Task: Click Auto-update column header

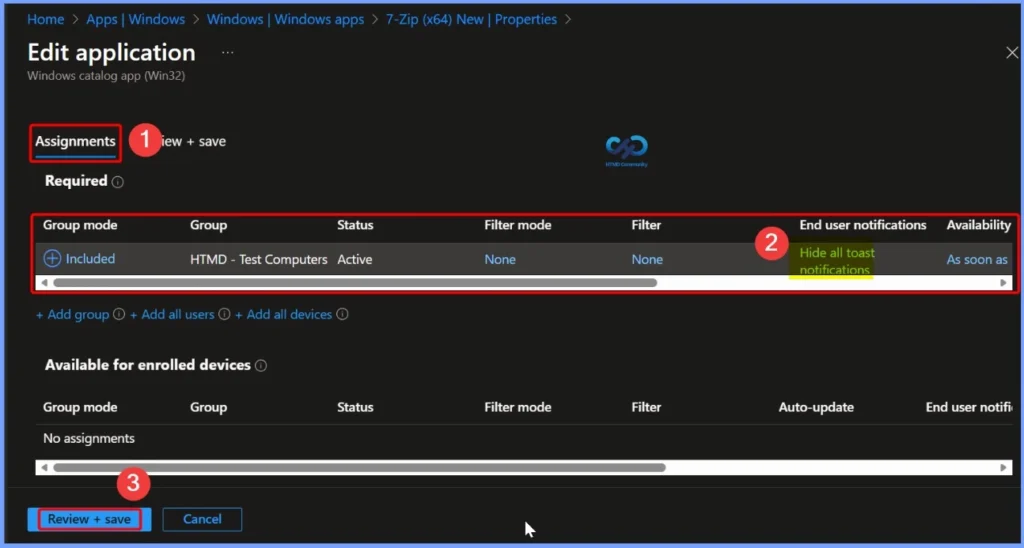Action: [816, 408]
